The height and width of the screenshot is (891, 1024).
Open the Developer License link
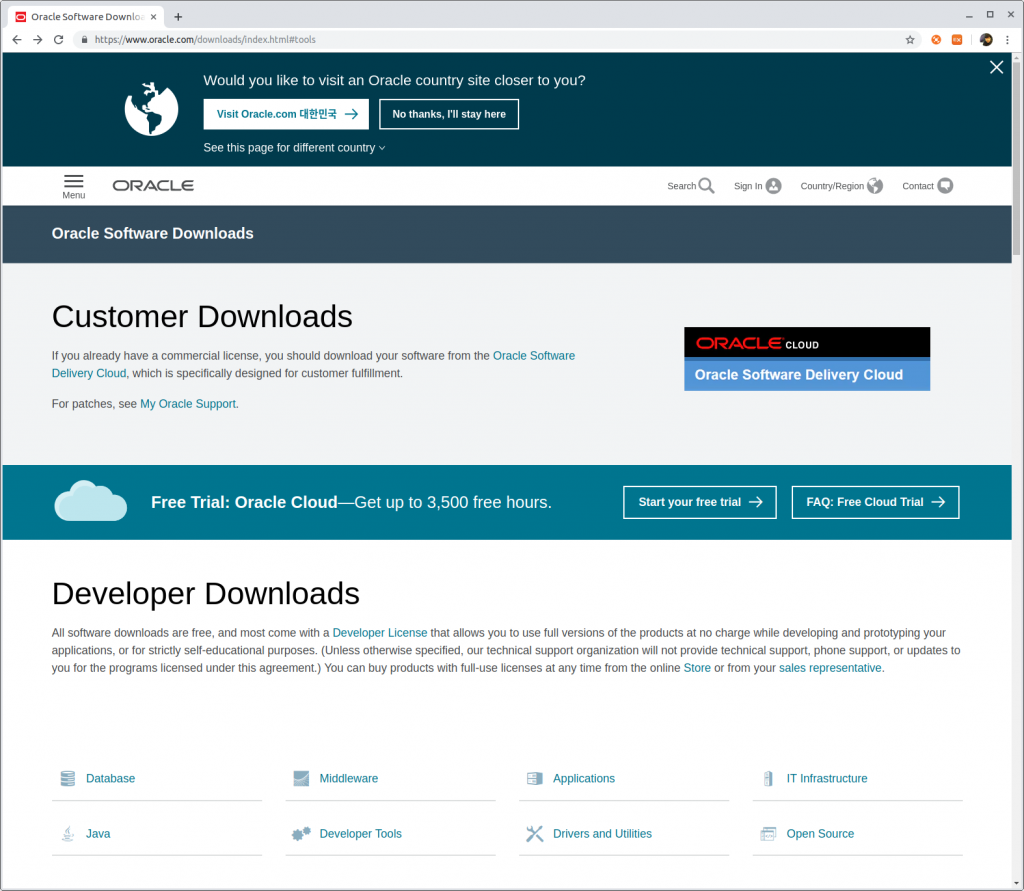(x=379, y=632)
